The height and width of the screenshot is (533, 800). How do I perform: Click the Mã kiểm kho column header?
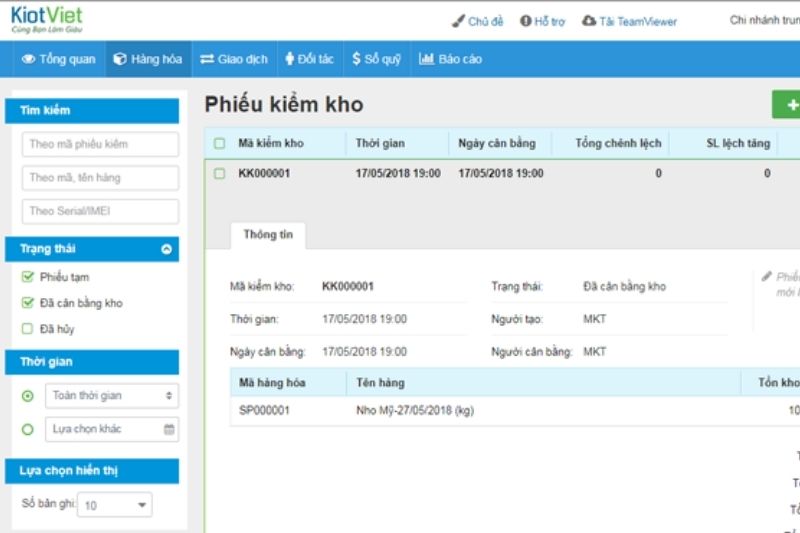pos(270,143)
